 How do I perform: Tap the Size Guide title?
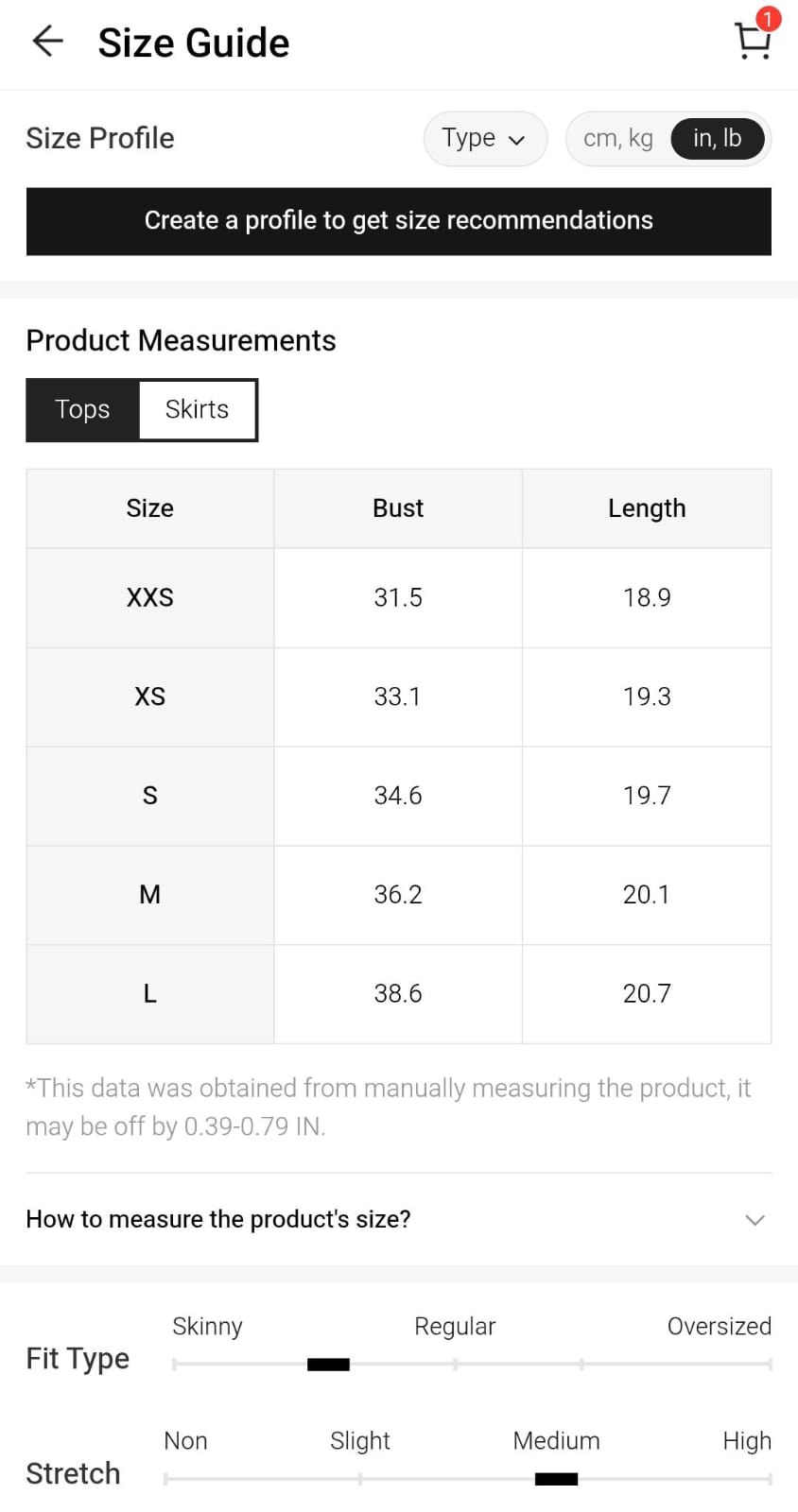point(194,43)
